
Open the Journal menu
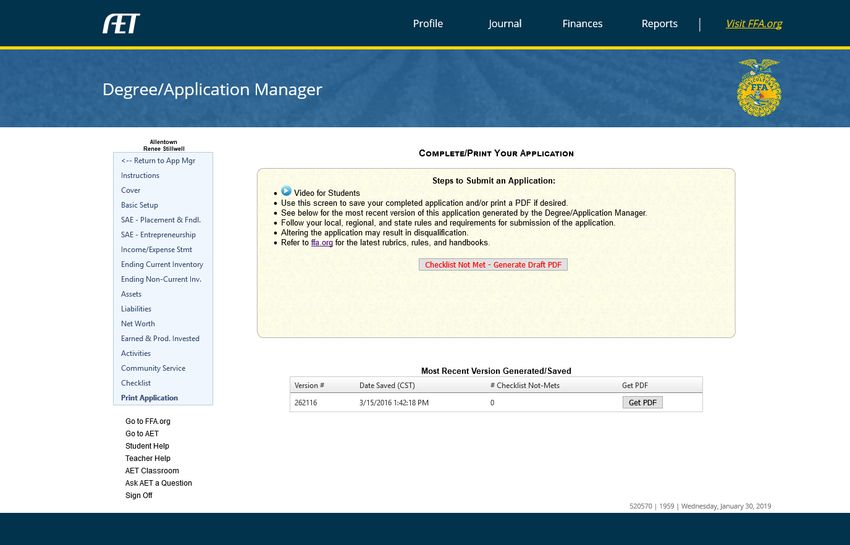pyautogui.click(x=505, y=24)
